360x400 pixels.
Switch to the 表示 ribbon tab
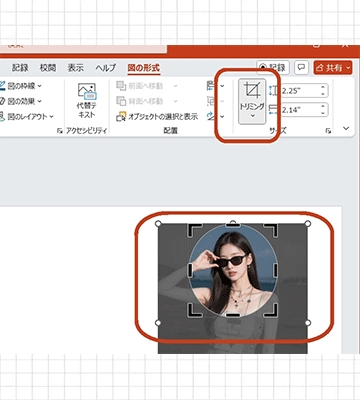point(76,68)
